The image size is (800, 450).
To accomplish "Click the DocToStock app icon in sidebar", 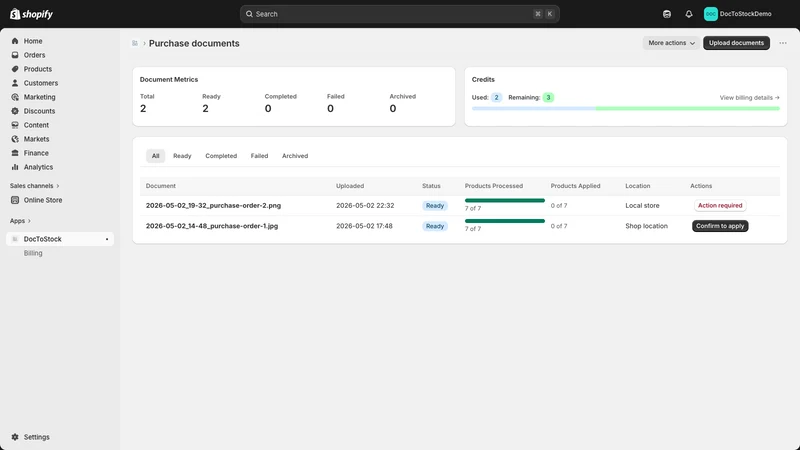I will [x=15, y=239].
